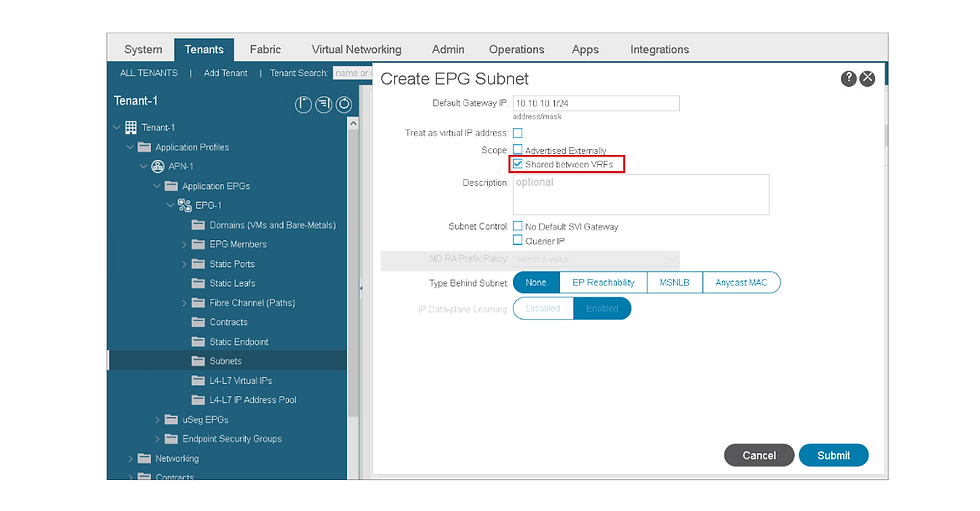Open the help question mark icon
This screenshot has height=511, width=980.
pyautogui.click(x=848, y=79)
